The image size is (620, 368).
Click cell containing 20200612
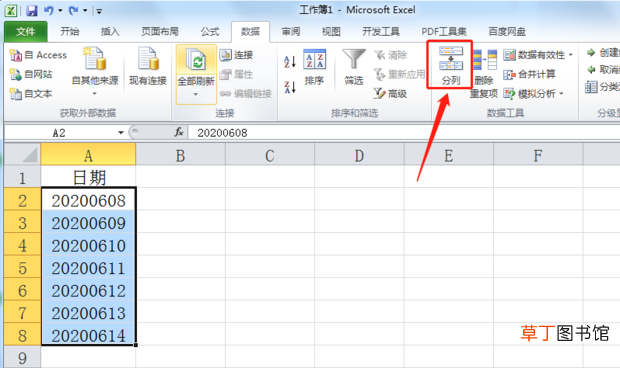(88, 290)
